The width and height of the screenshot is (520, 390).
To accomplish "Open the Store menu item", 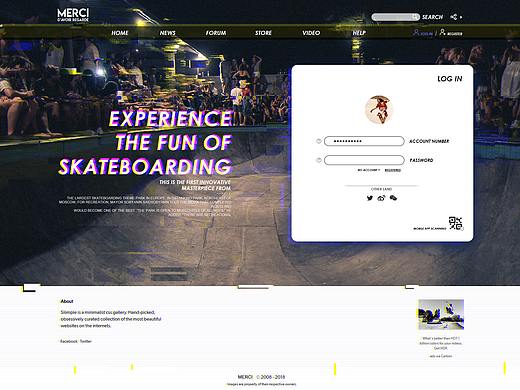I will (263, 33).
